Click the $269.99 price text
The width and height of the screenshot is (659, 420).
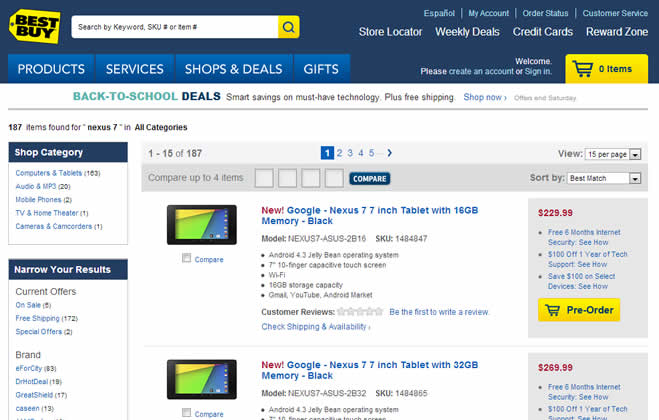555,367
